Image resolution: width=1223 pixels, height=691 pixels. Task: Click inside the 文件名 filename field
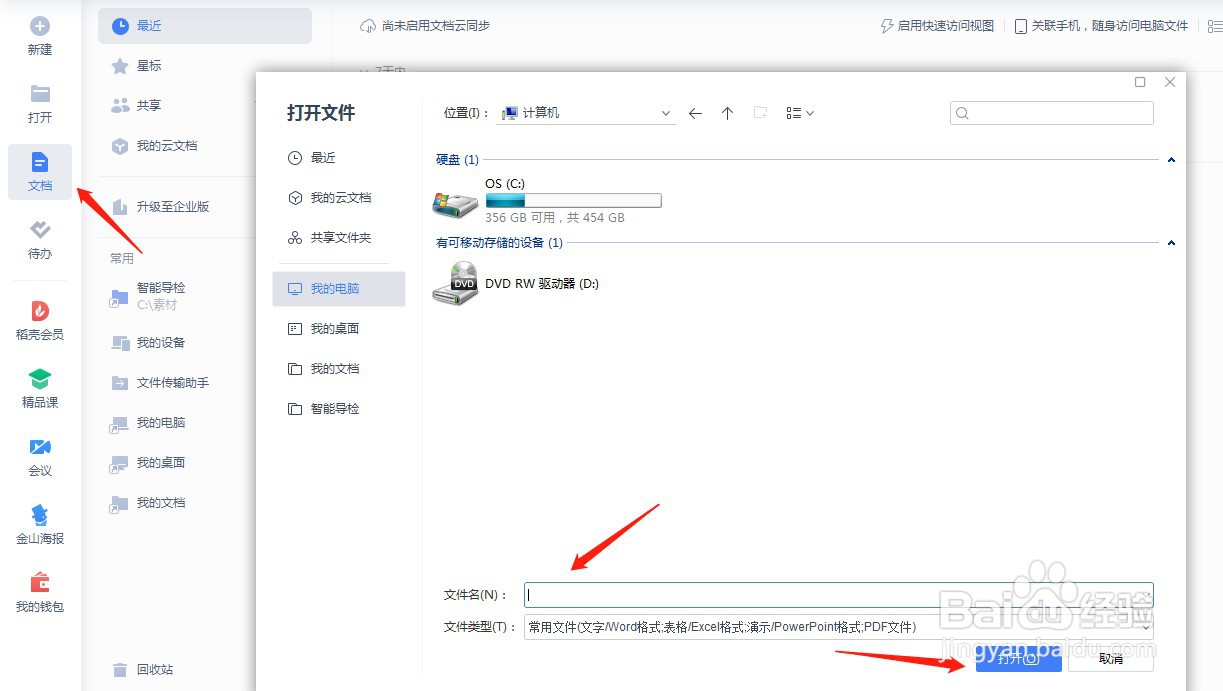[x=700, y=593]
